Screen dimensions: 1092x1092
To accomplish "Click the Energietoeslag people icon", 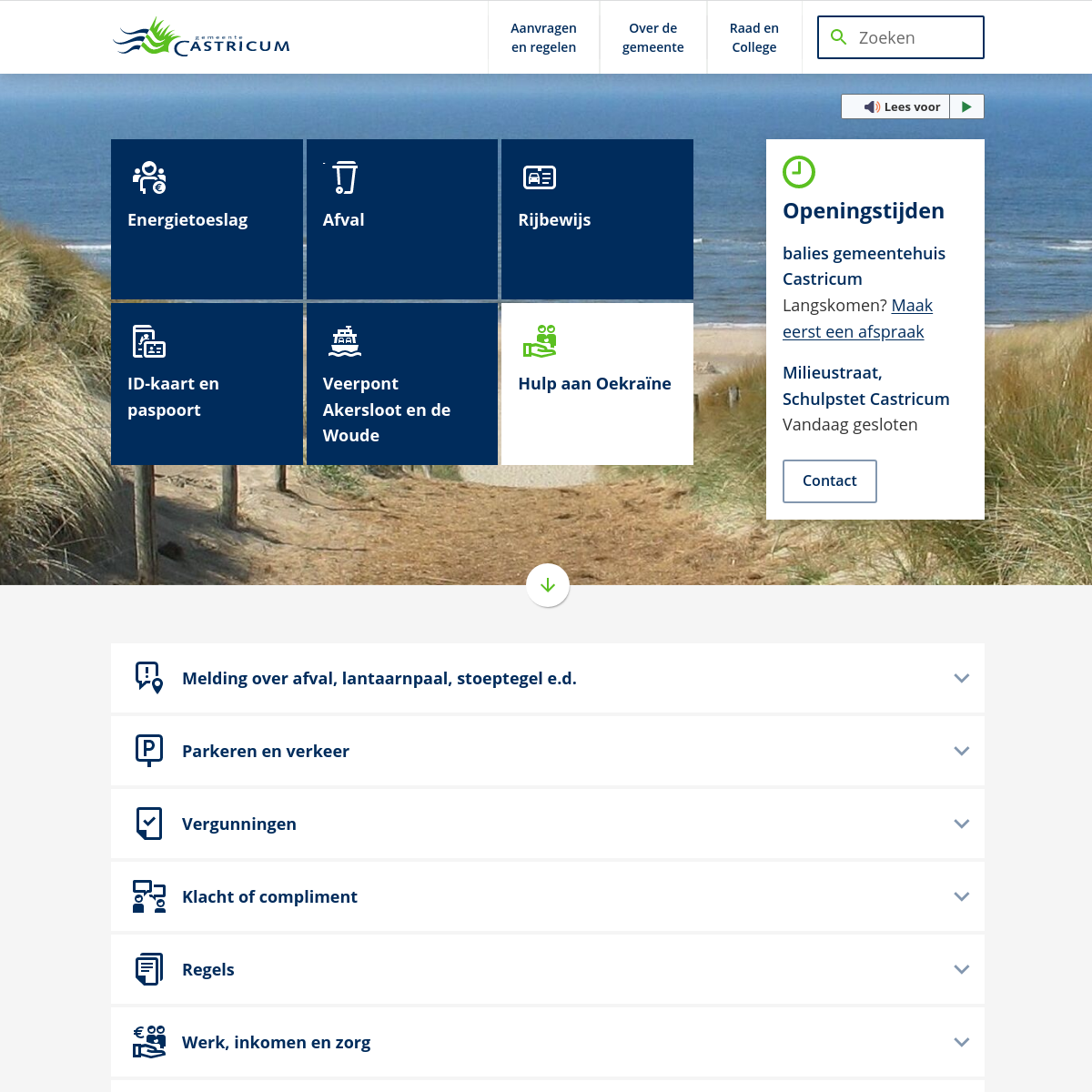I will coord(149,177).
